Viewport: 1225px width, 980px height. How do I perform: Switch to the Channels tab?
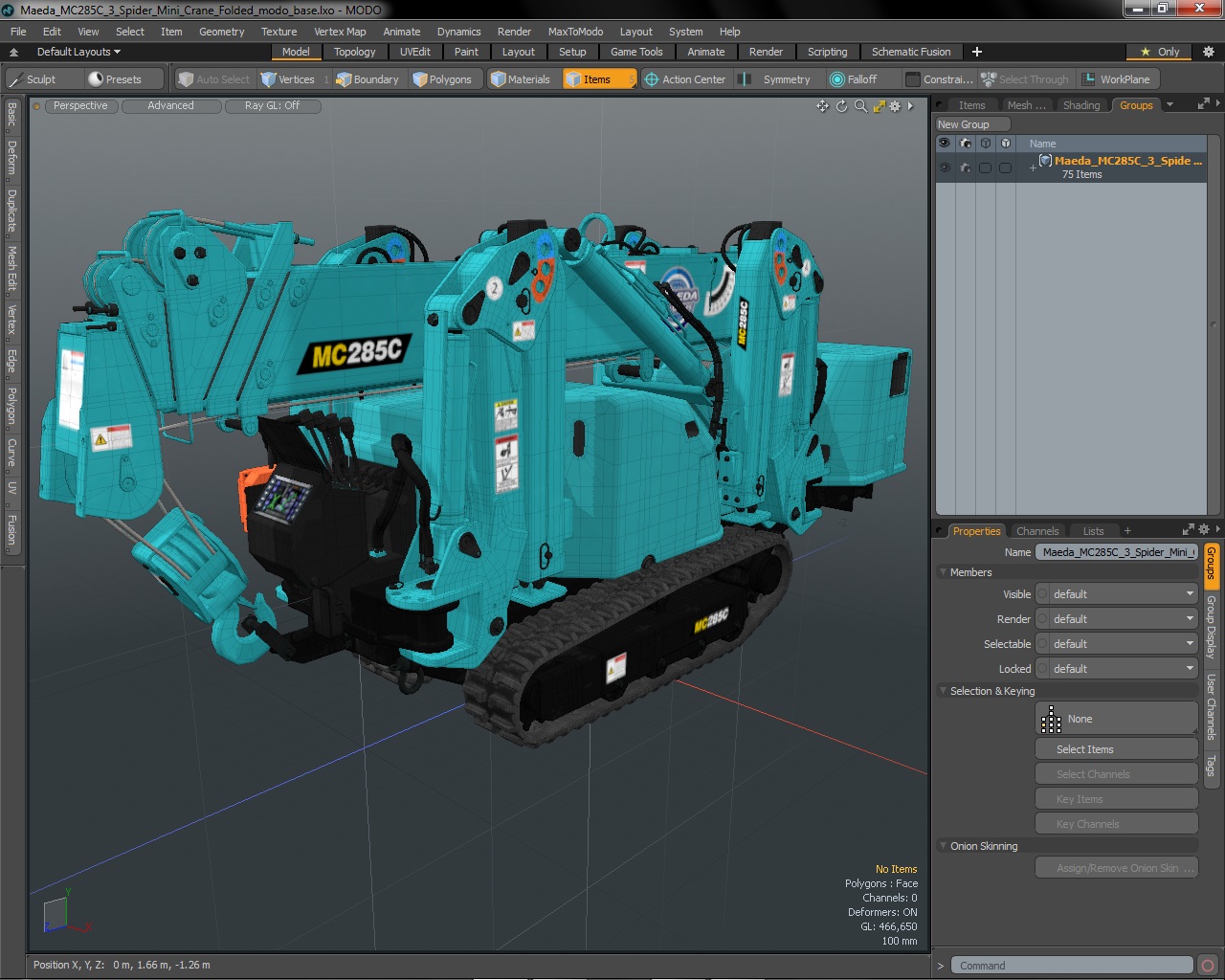1037,531
